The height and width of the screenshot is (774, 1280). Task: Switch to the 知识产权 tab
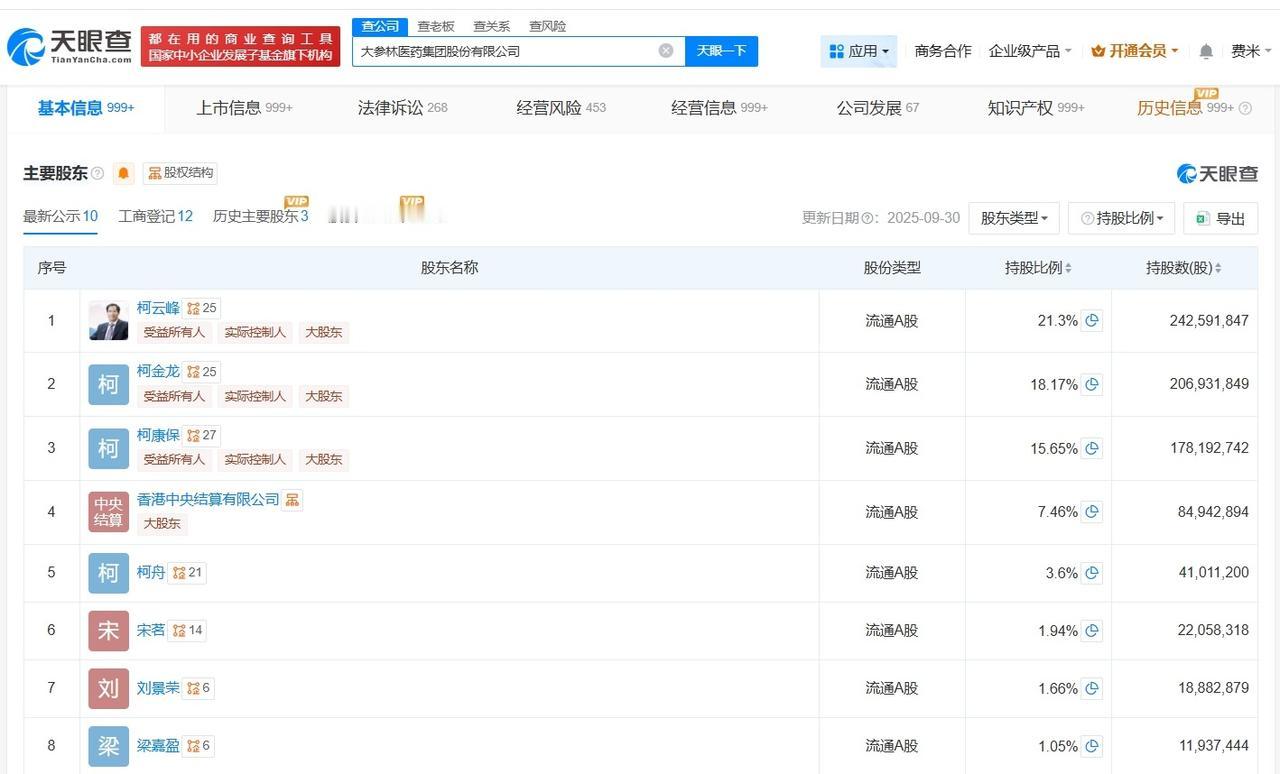click(1036, 108)
